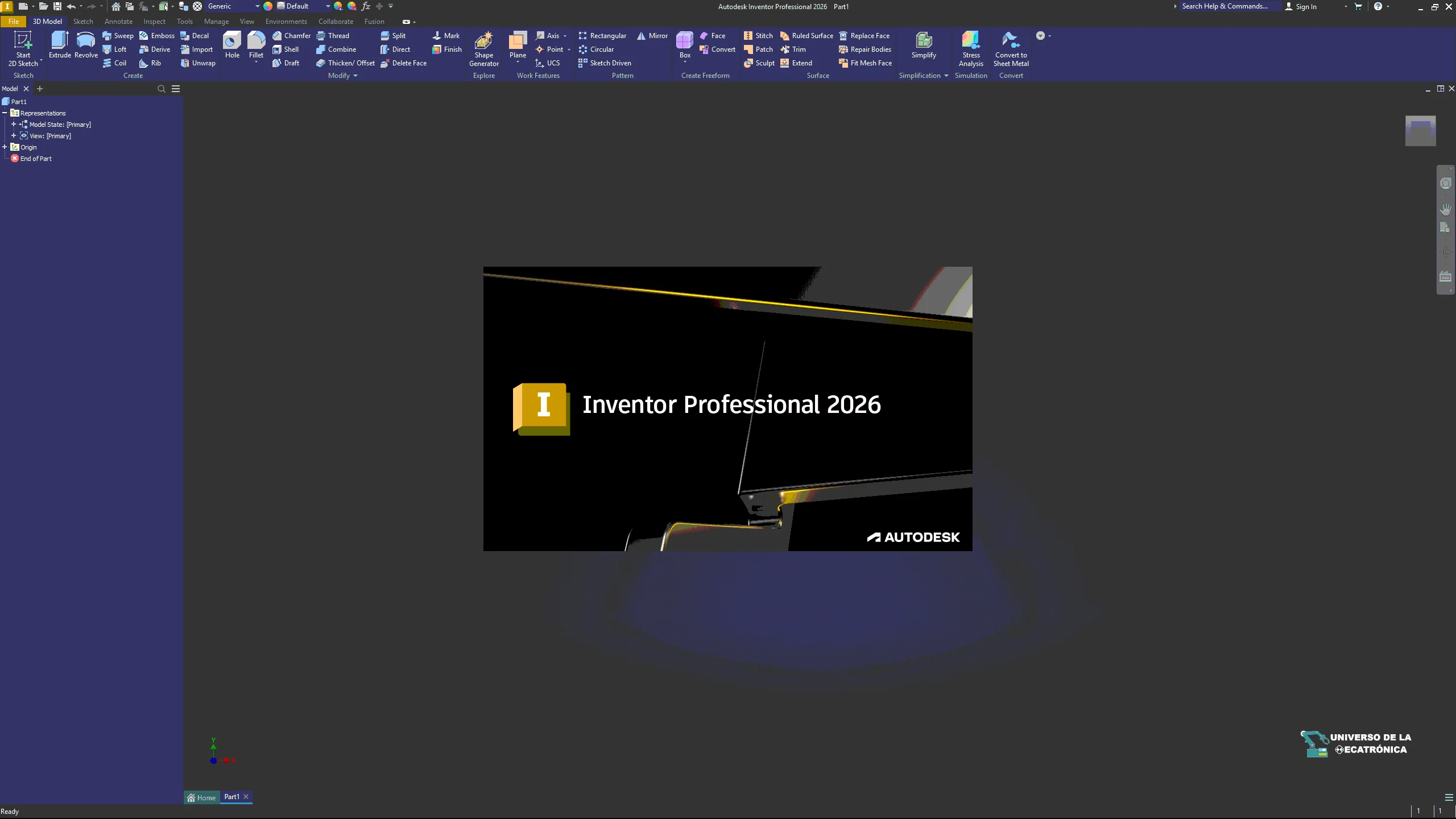Create a Circular pattern
This screenshot has width=1456, height=819.
coord(596,49)
